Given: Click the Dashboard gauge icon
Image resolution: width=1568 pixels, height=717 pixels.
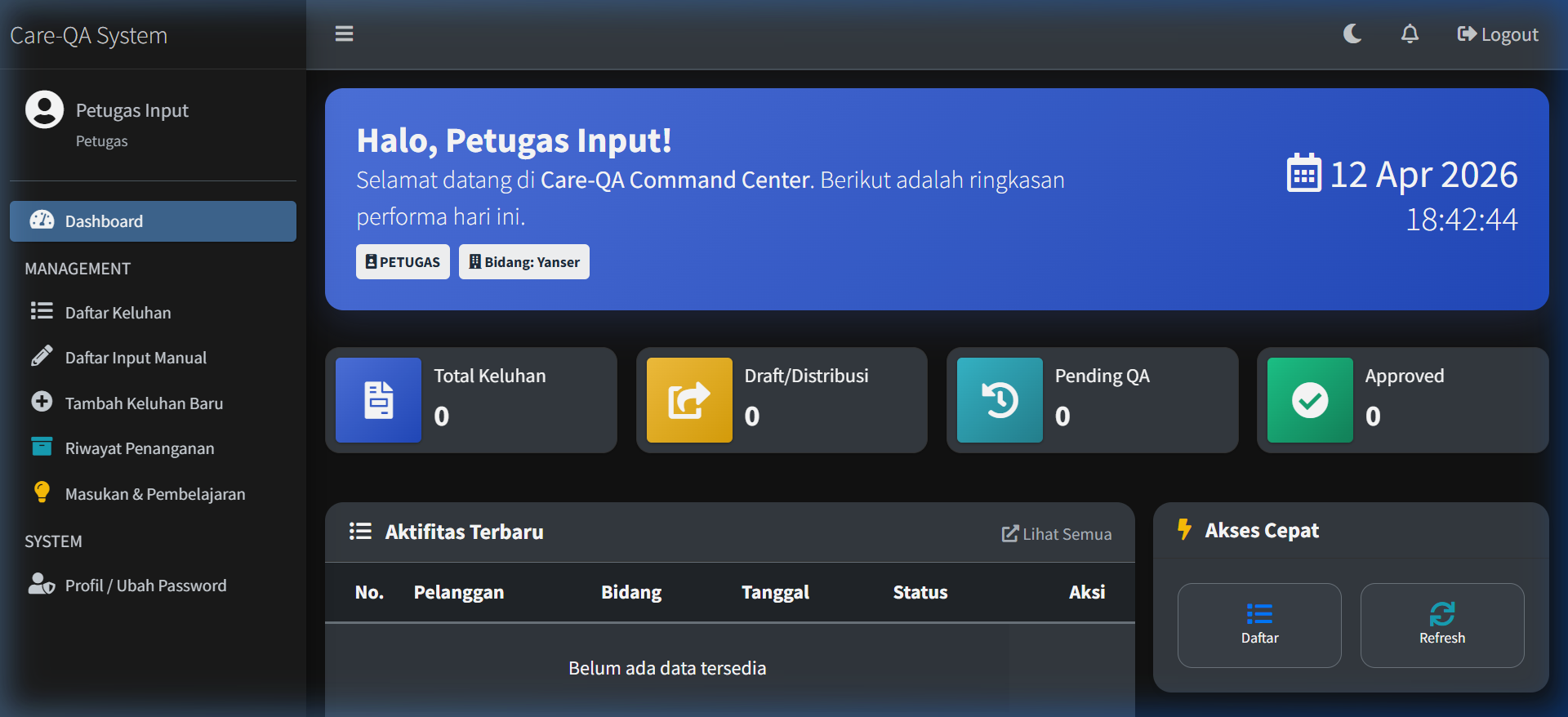Looking at the screenshot, I should click(42, 220).
